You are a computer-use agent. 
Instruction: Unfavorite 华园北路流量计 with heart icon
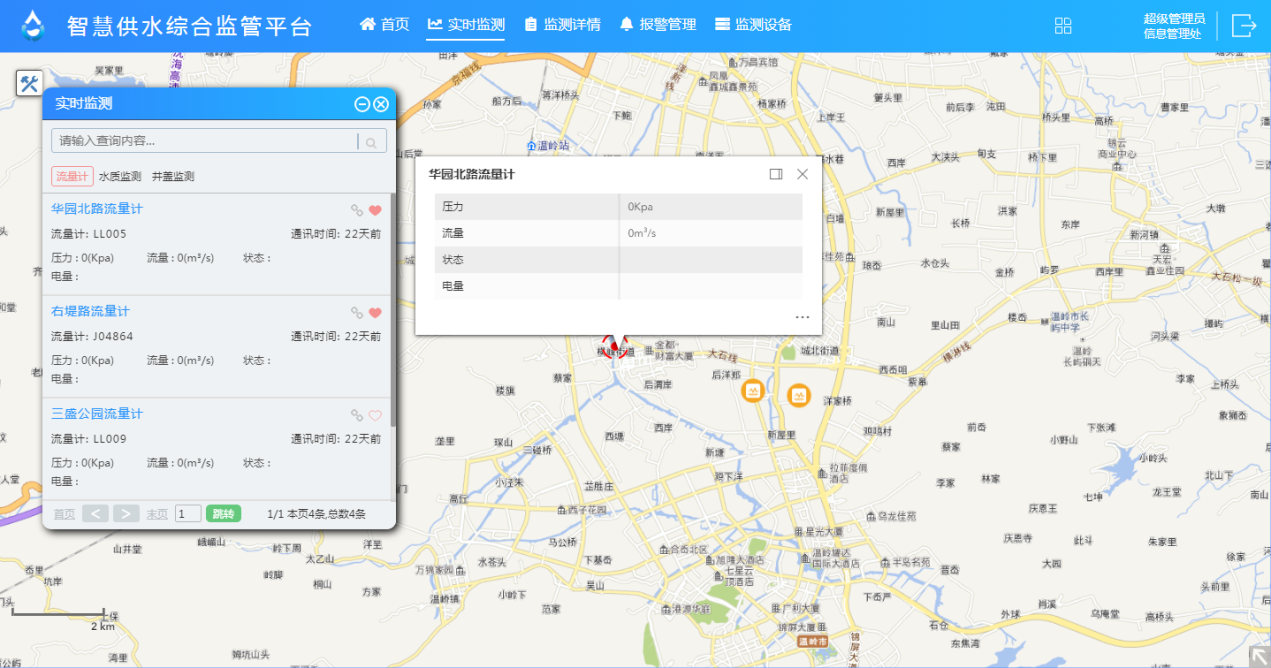pos(375,210)
